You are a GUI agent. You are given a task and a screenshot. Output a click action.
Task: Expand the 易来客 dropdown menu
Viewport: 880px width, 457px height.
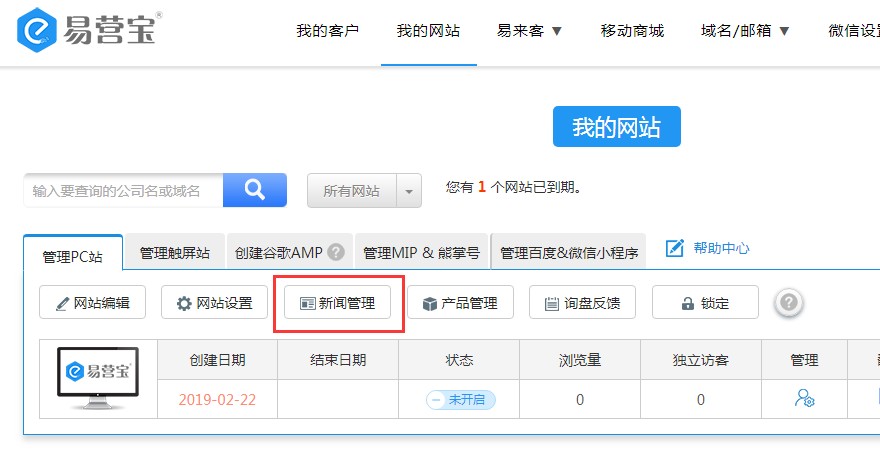pos(529,31)
